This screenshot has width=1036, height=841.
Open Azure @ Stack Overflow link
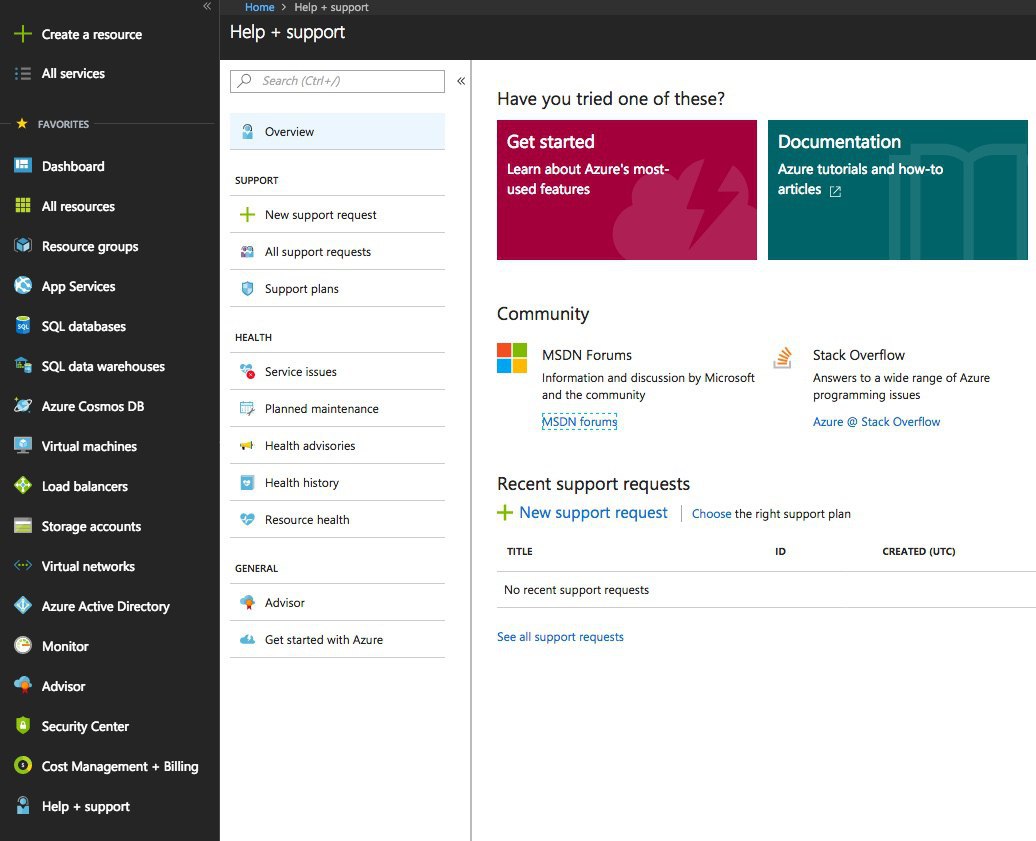876,421
